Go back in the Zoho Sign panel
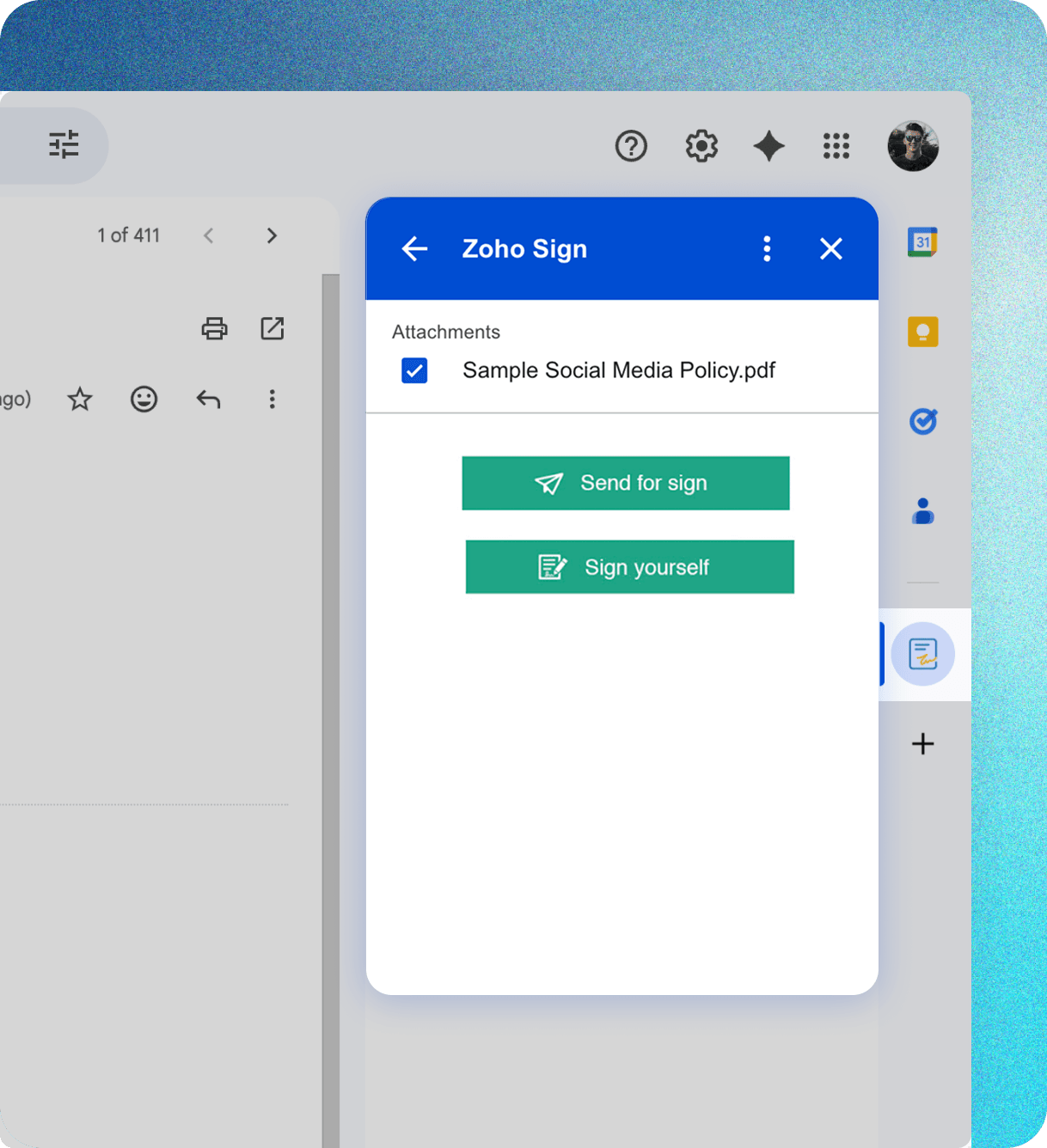 [414, 249]
